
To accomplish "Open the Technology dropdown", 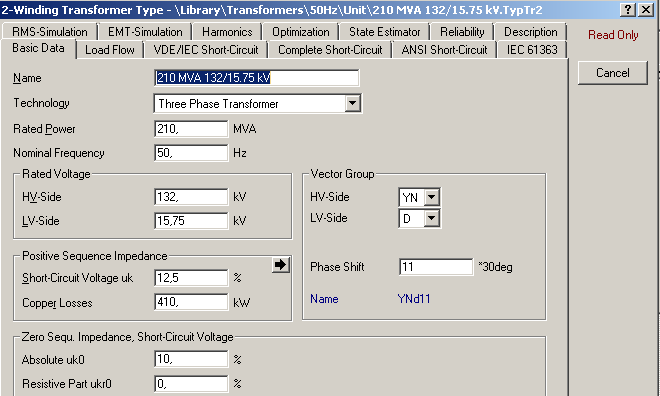I will [x=353, y=103].
